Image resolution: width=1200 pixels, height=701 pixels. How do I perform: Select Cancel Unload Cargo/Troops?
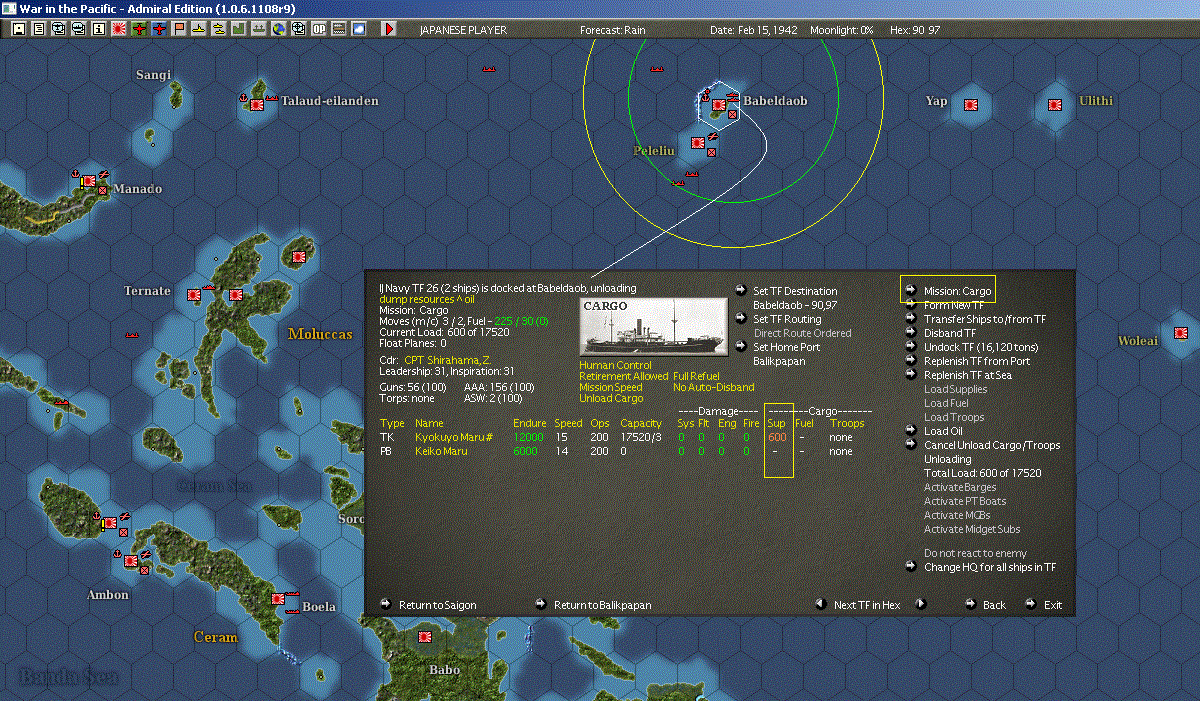pos(992,445)
